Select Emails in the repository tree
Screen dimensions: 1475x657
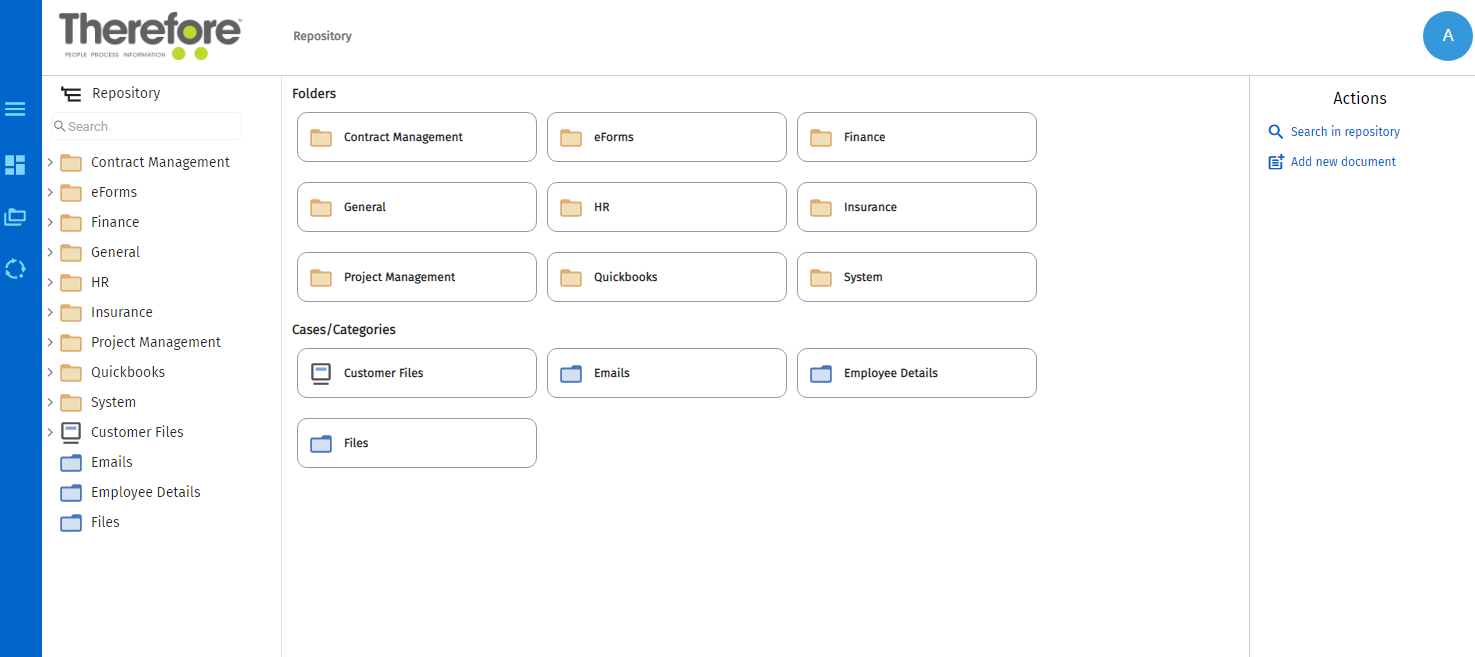click(x=111, y=462)
